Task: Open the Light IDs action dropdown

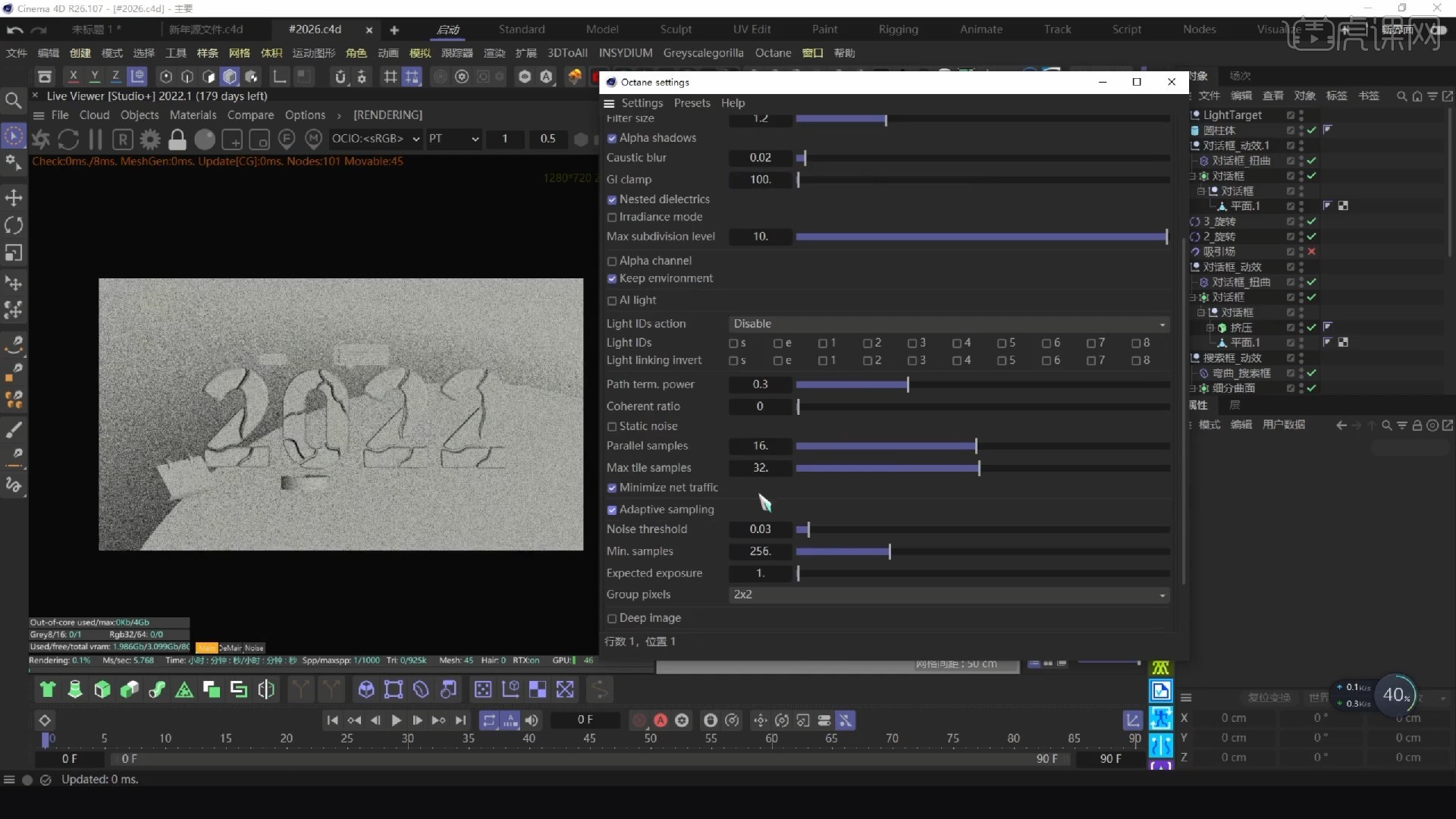Action: pyautogui.click(x=949, y=324)
